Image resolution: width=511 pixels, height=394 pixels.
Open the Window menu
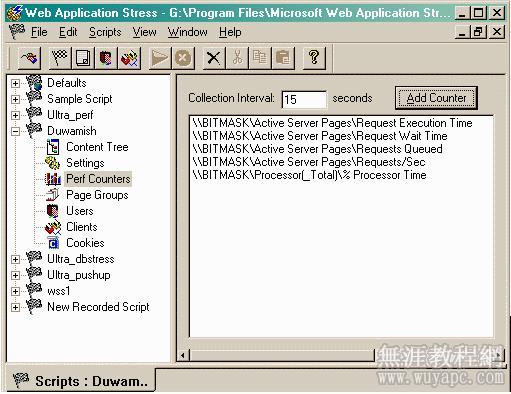[x=187, y=32]
